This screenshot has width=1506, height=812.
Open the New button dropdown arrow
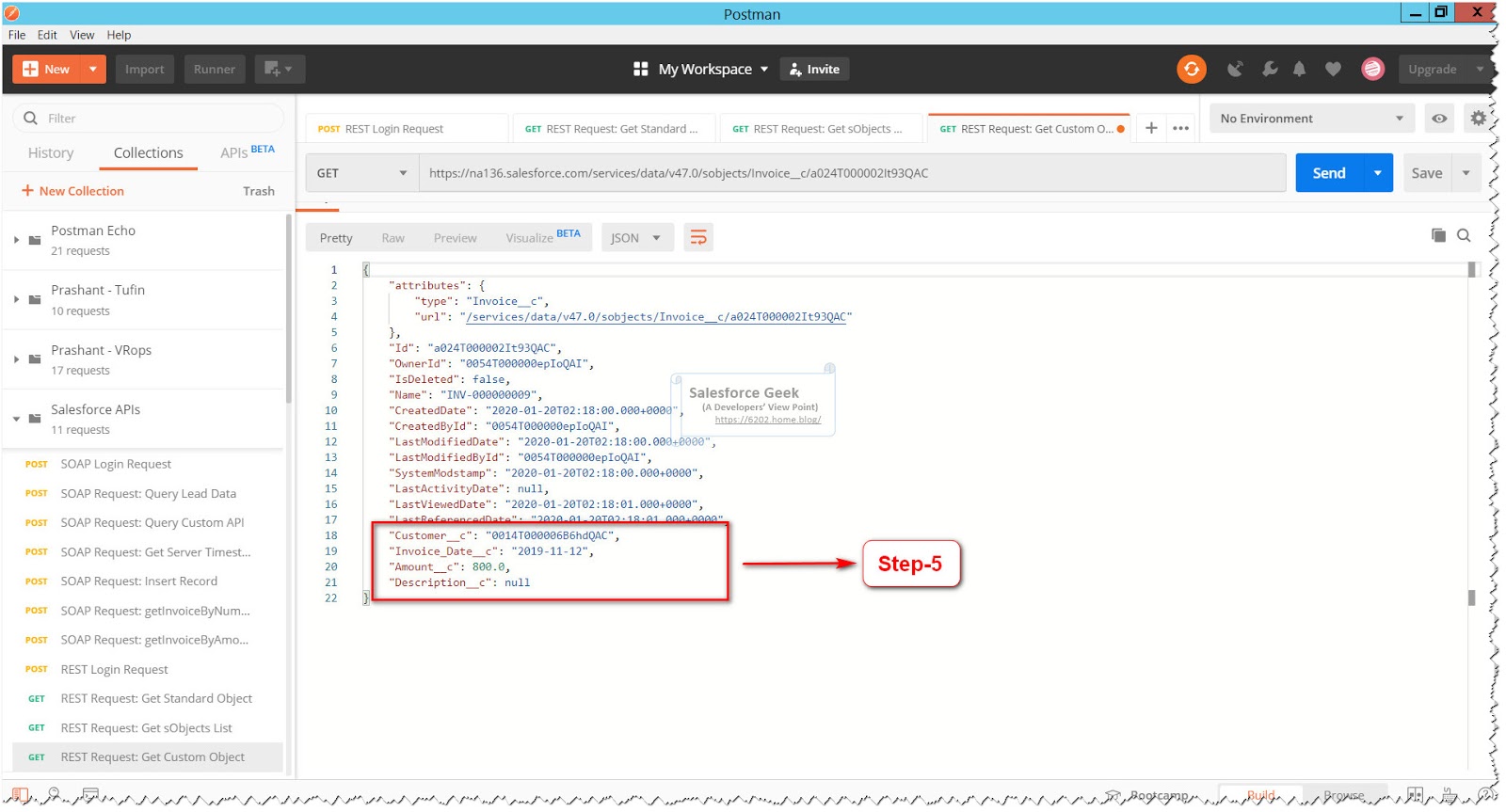coord(92,69)
